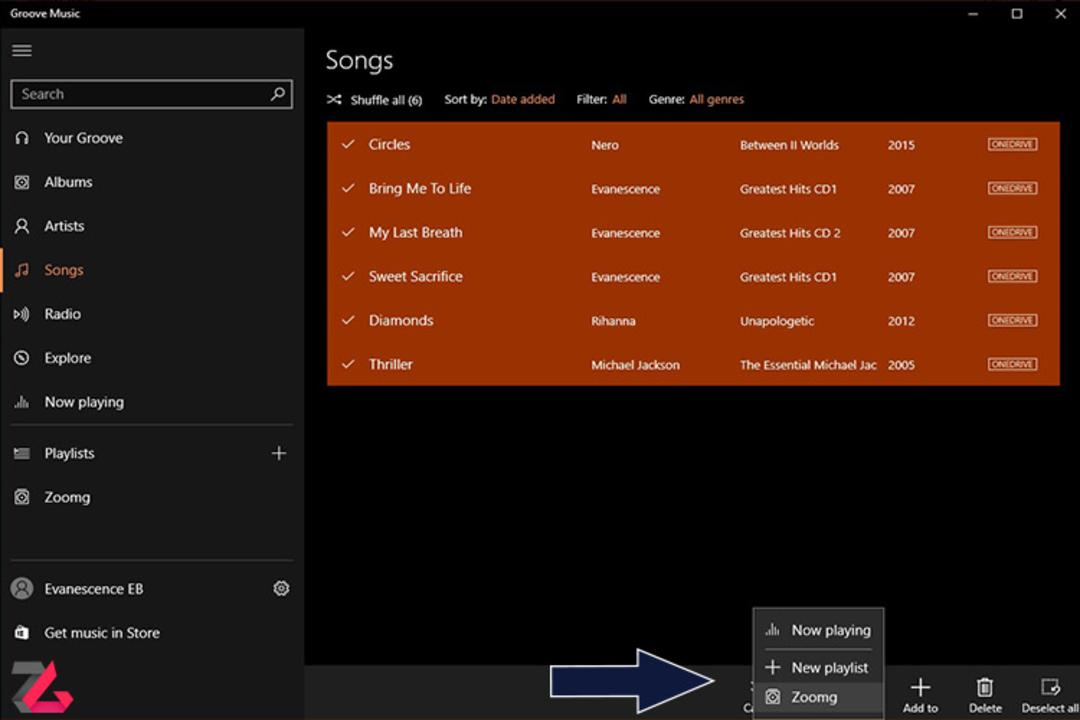Click the store bag icon
1080x720 pixels.
click(x=22, y=632)
